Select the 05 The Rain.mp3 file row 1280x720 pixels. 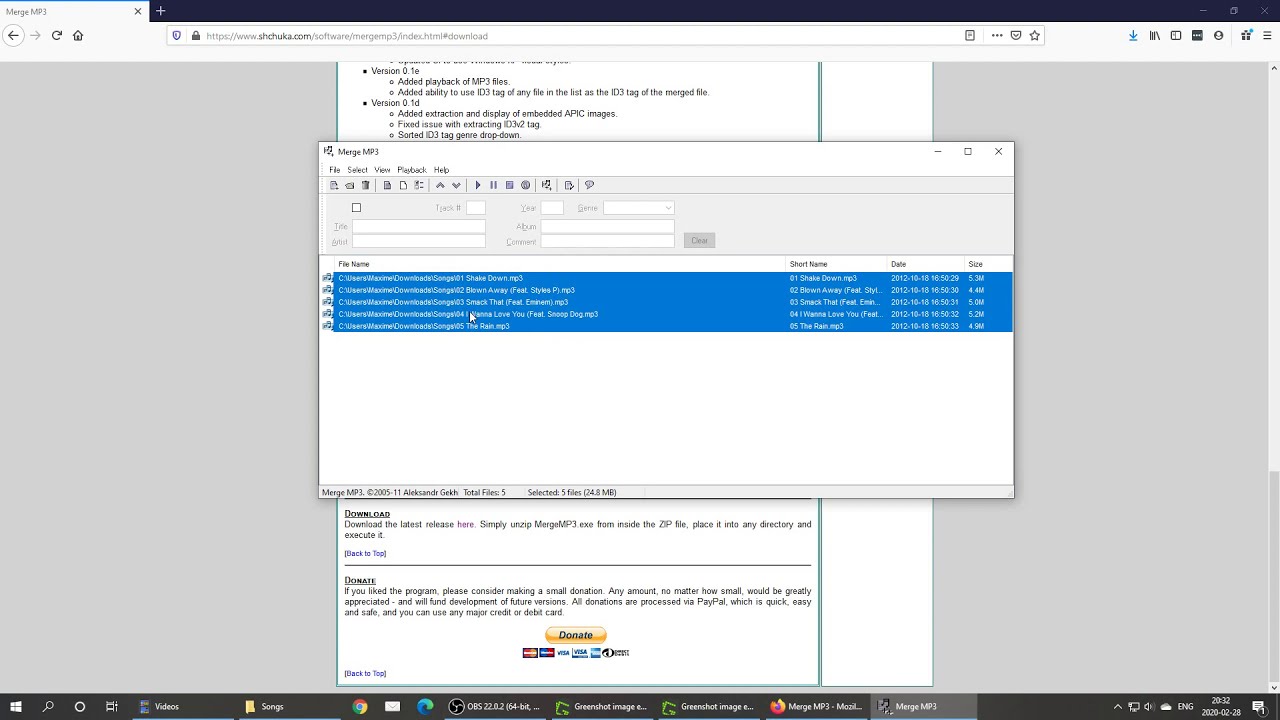pos(666,326)
